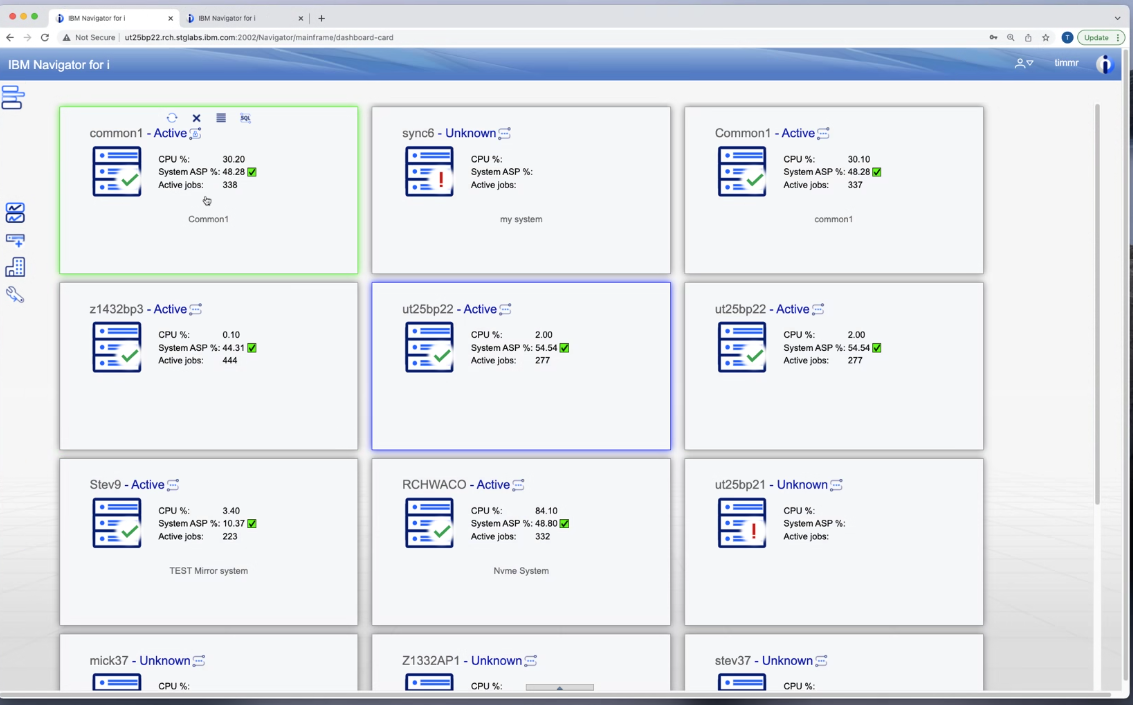Open the sync6 - Unknown title link

tap(449, 133)
